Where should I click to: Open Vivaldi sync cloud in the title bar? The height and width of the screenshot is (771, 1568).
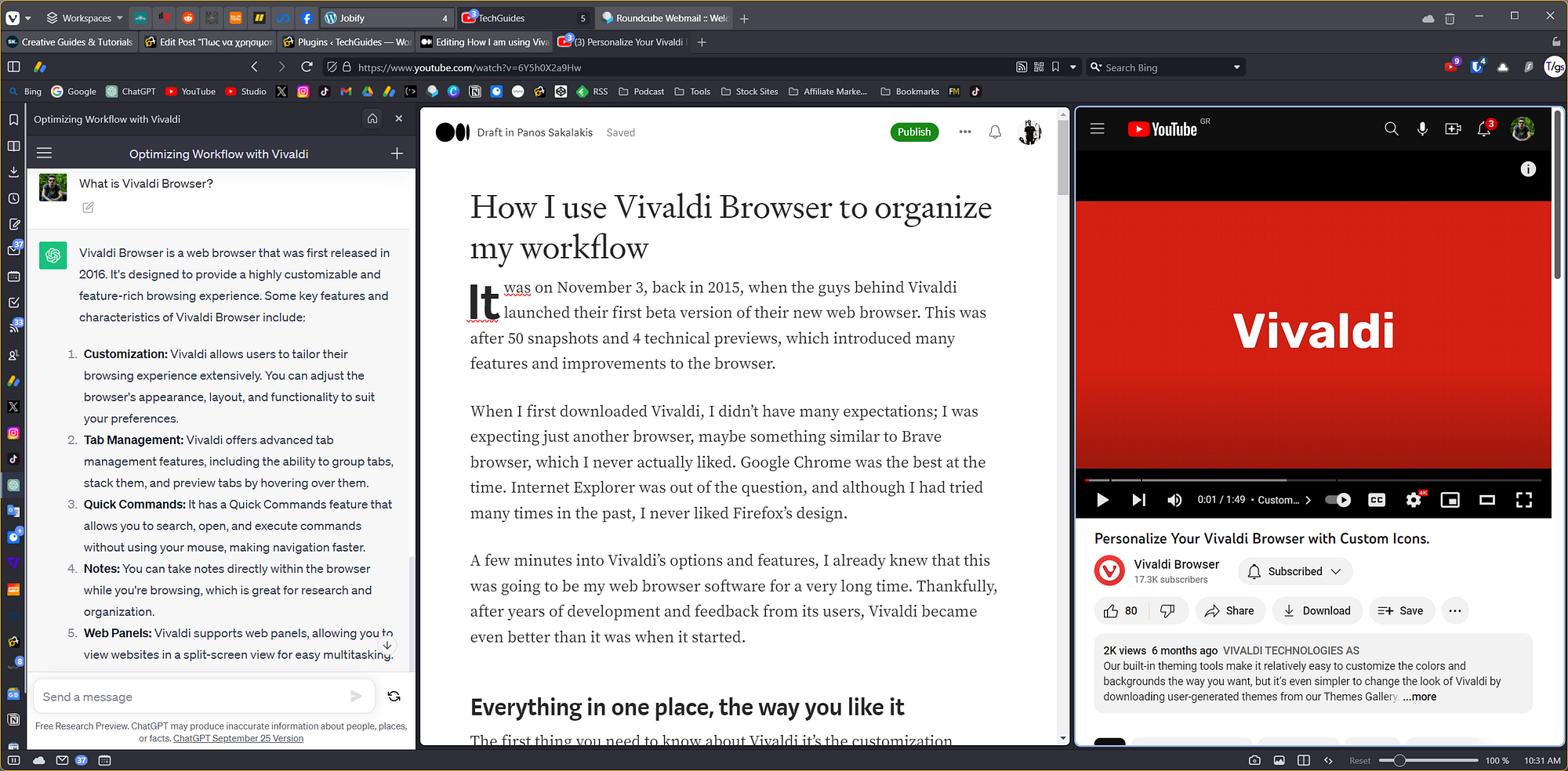coord(1428,18)
